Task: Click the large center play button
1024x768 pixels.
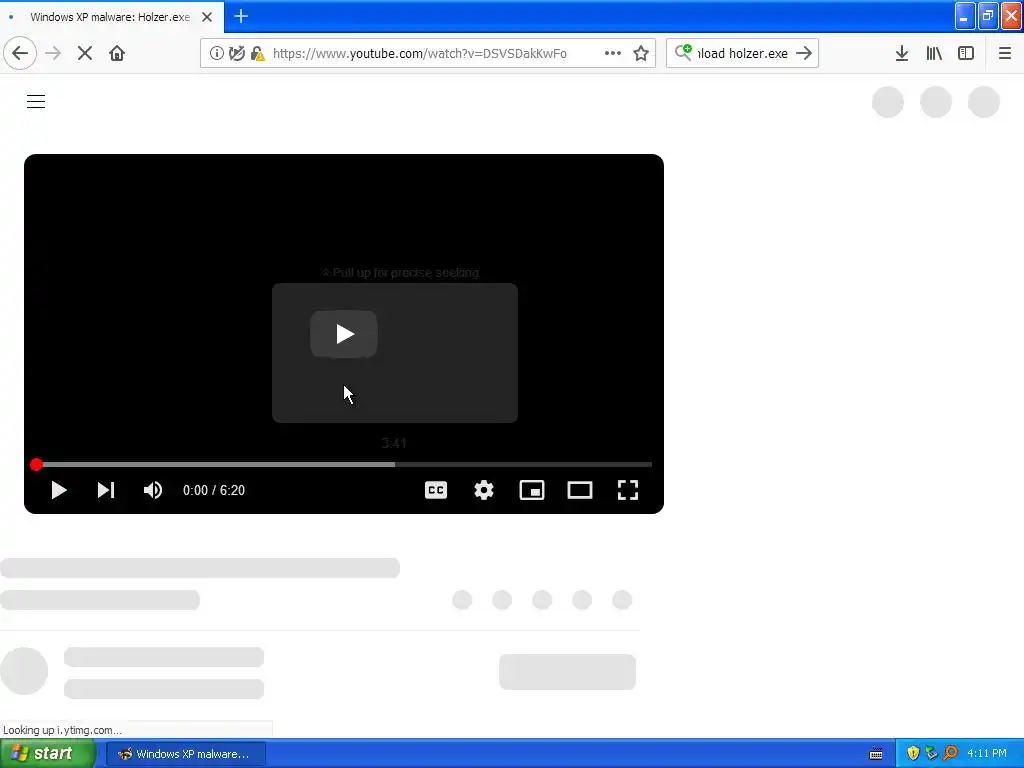Action: [x=344, y=334]
